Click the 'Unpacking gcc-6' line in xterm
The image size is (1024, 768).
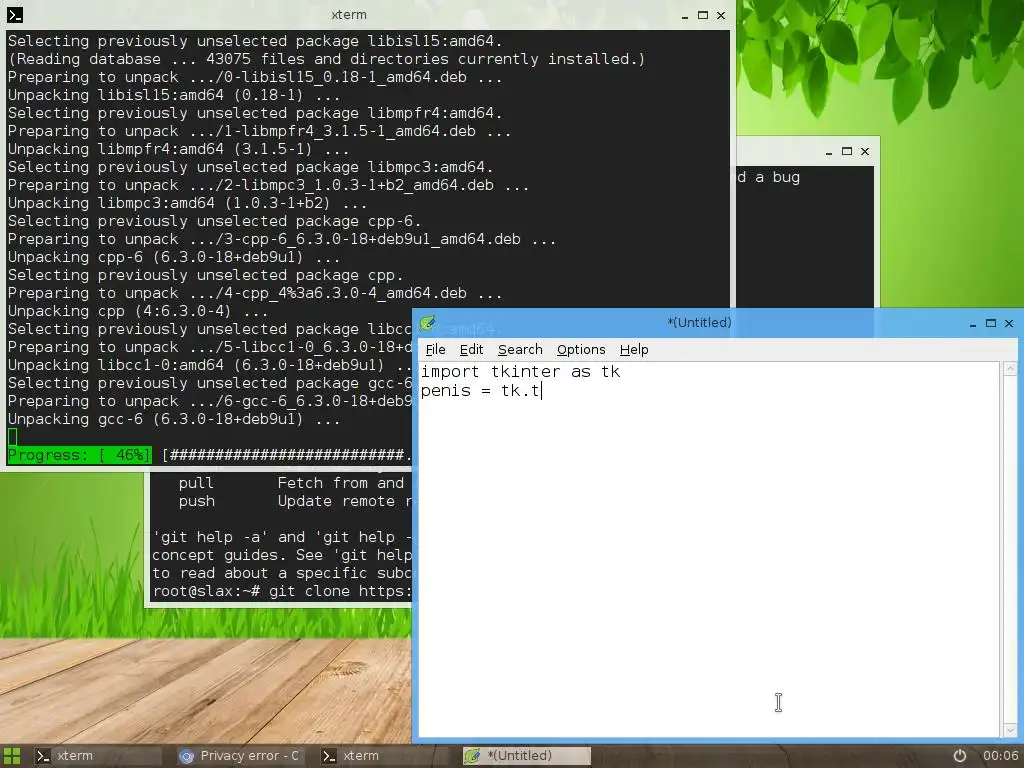173,419
